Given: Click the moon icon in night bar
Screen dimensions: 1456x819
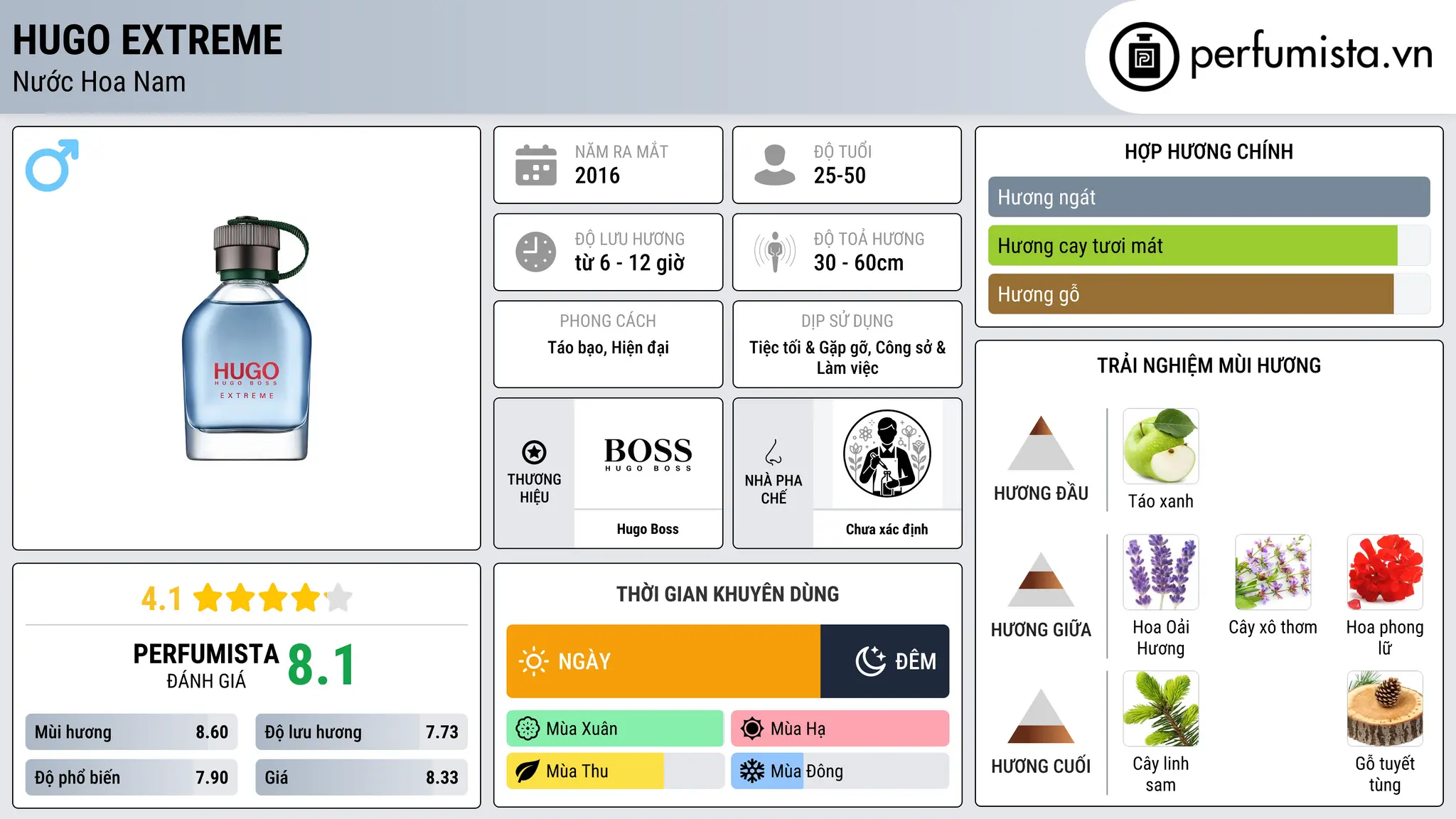Looking at the screenshot, I should click(870, 661).
